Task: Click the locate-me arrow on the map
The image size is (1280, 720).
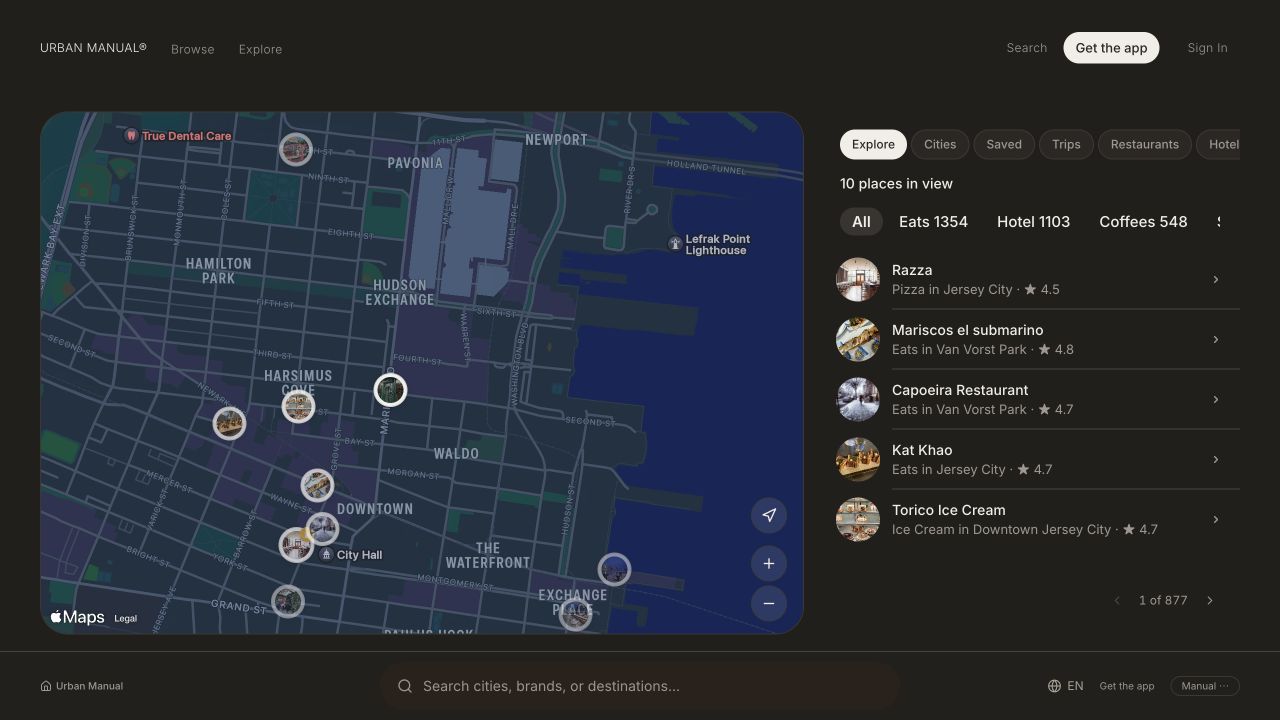Action: (769, 515)
